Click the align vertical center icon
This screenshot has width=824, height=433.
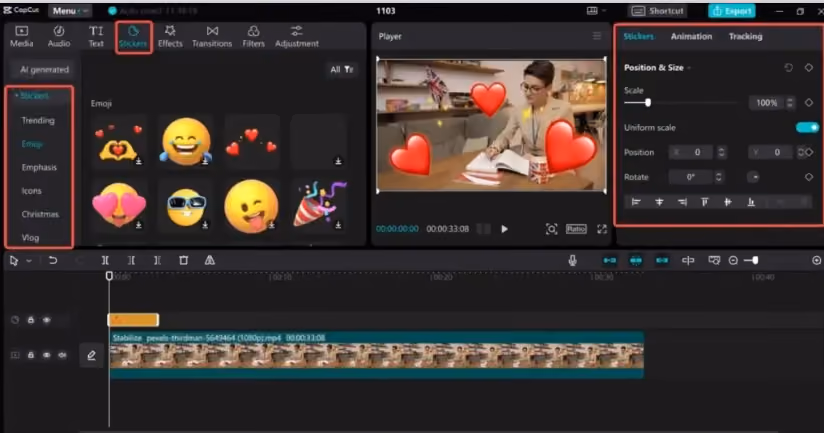(728, 202)
